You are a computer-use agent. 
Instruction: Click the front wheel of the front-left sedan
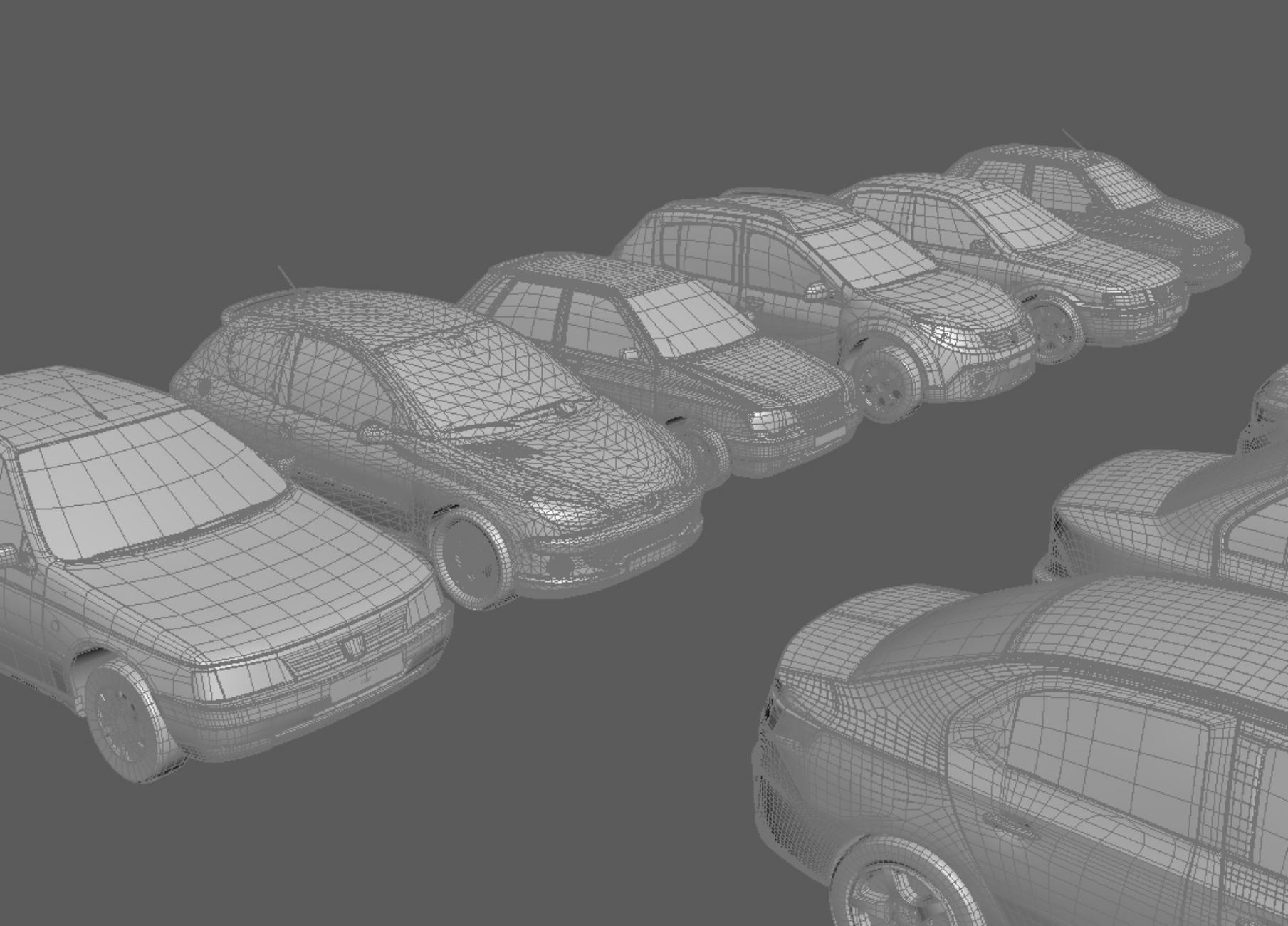(x=125, y=719)
